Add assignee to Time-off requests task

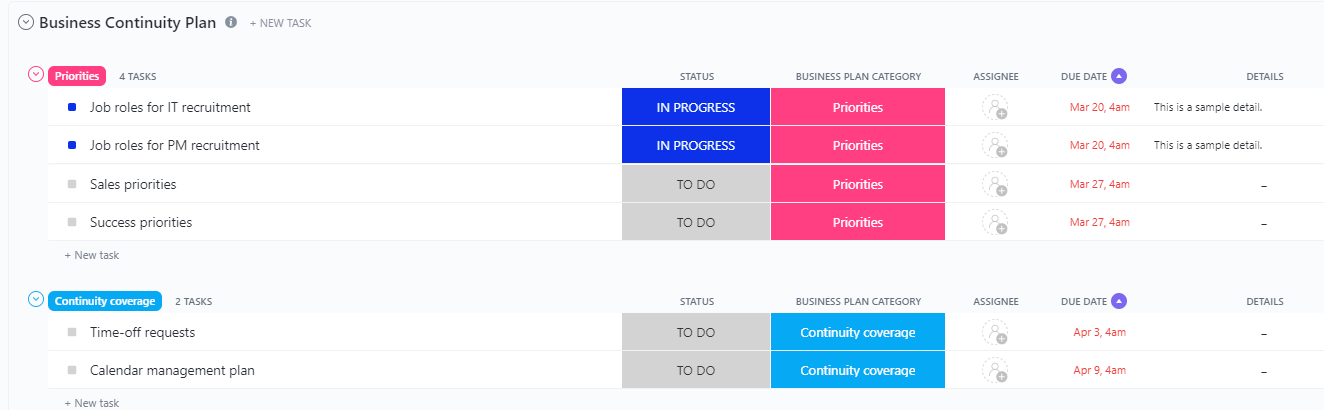tap(995, 332)
